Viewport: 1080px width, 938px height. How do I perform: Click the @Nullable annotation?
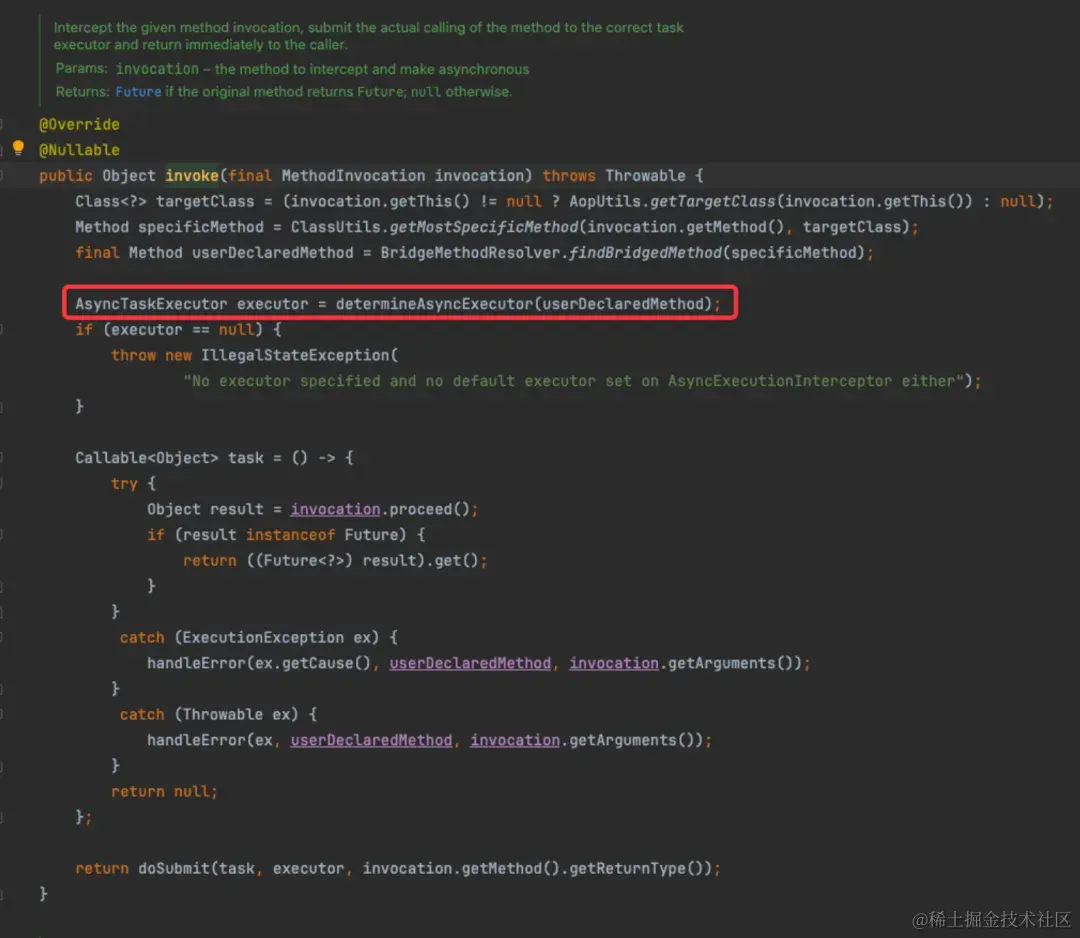(79, 150)
